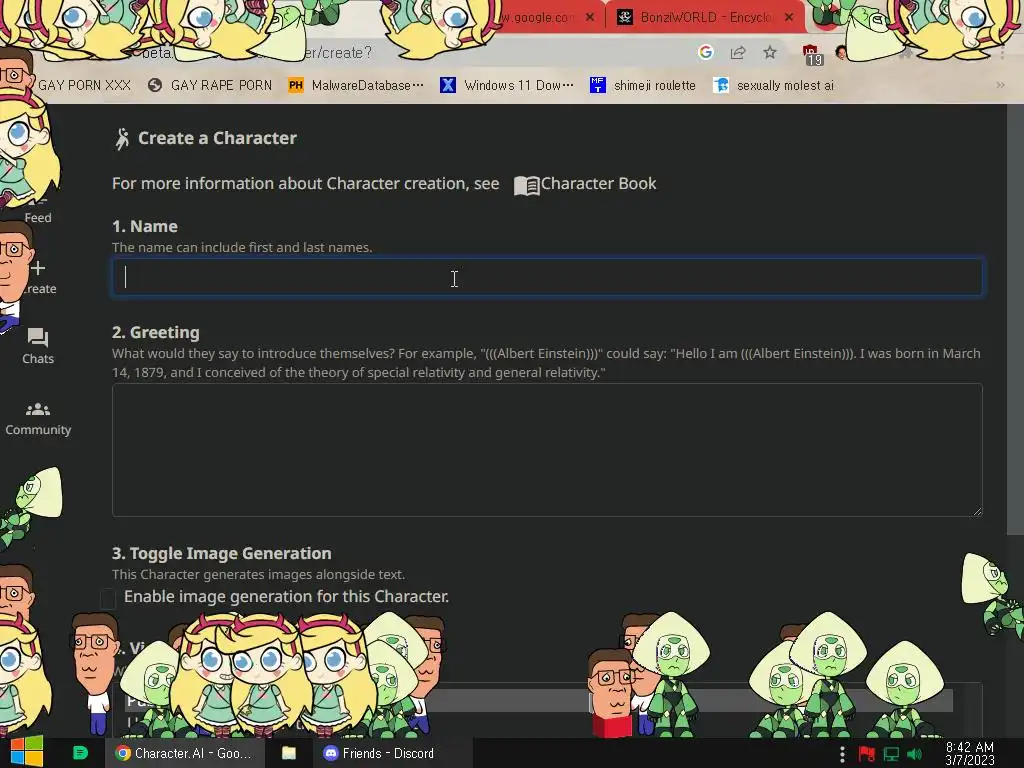Close the google.com tab
Image resolution: width=1024 pixels, height=768 pixels.
point(590,18)
